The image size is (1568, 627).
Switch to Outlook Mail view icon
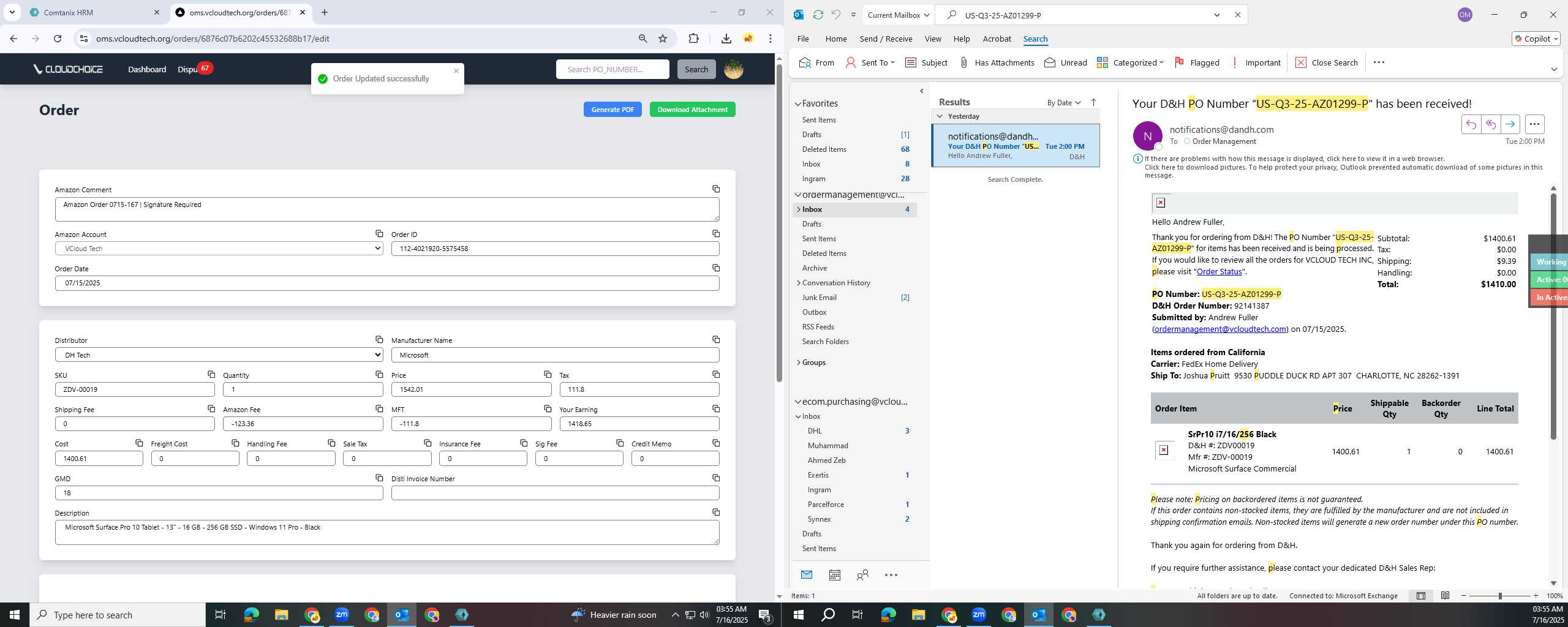[806, 575]
